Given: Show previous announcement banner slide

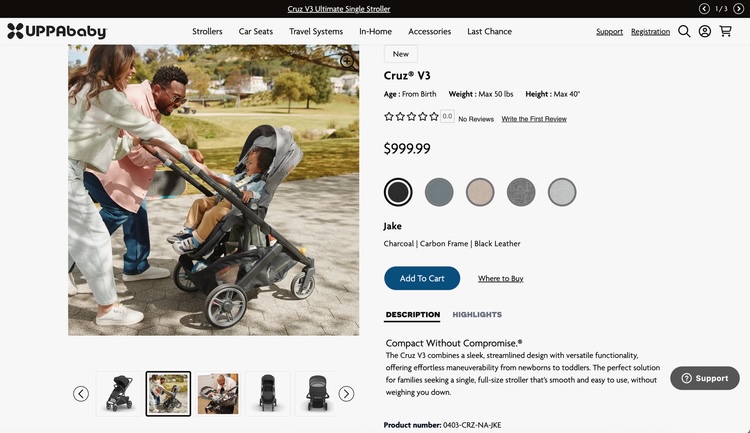Looking at the screenshot, I should 704,9.
